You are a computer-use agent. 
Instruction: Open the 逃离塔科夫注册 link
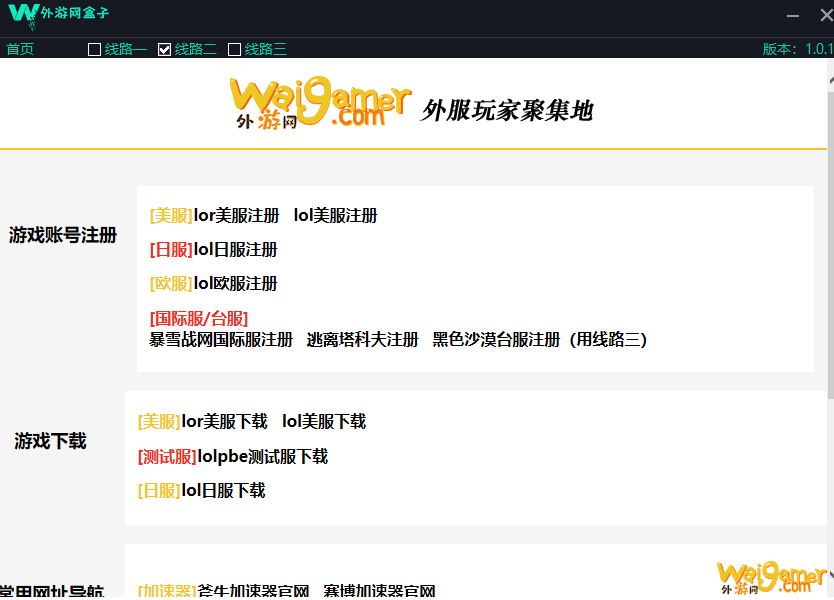(x=362, y=339)
